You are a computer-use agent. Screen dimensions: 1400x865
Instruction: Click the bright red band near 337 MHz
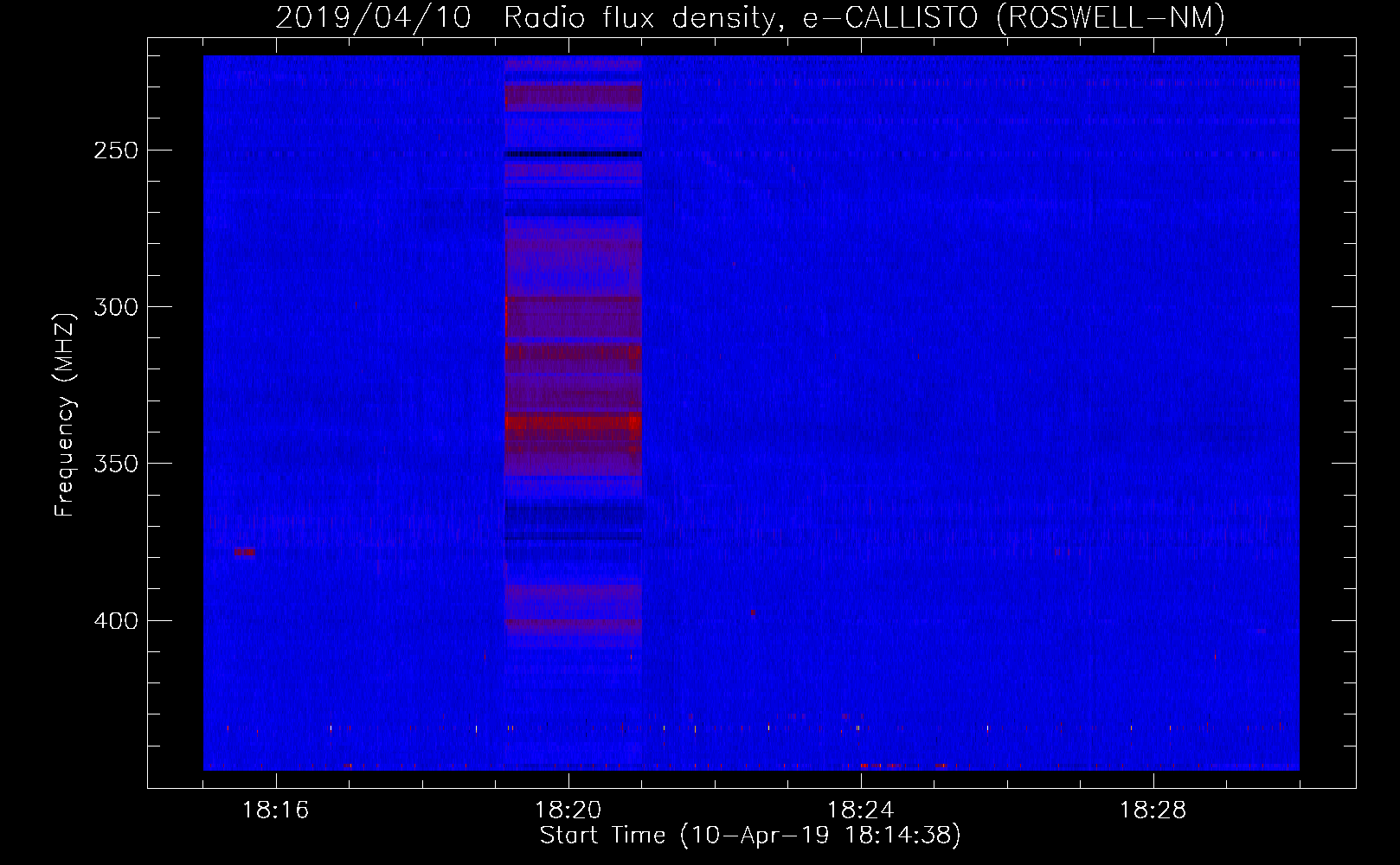[573, 422]
